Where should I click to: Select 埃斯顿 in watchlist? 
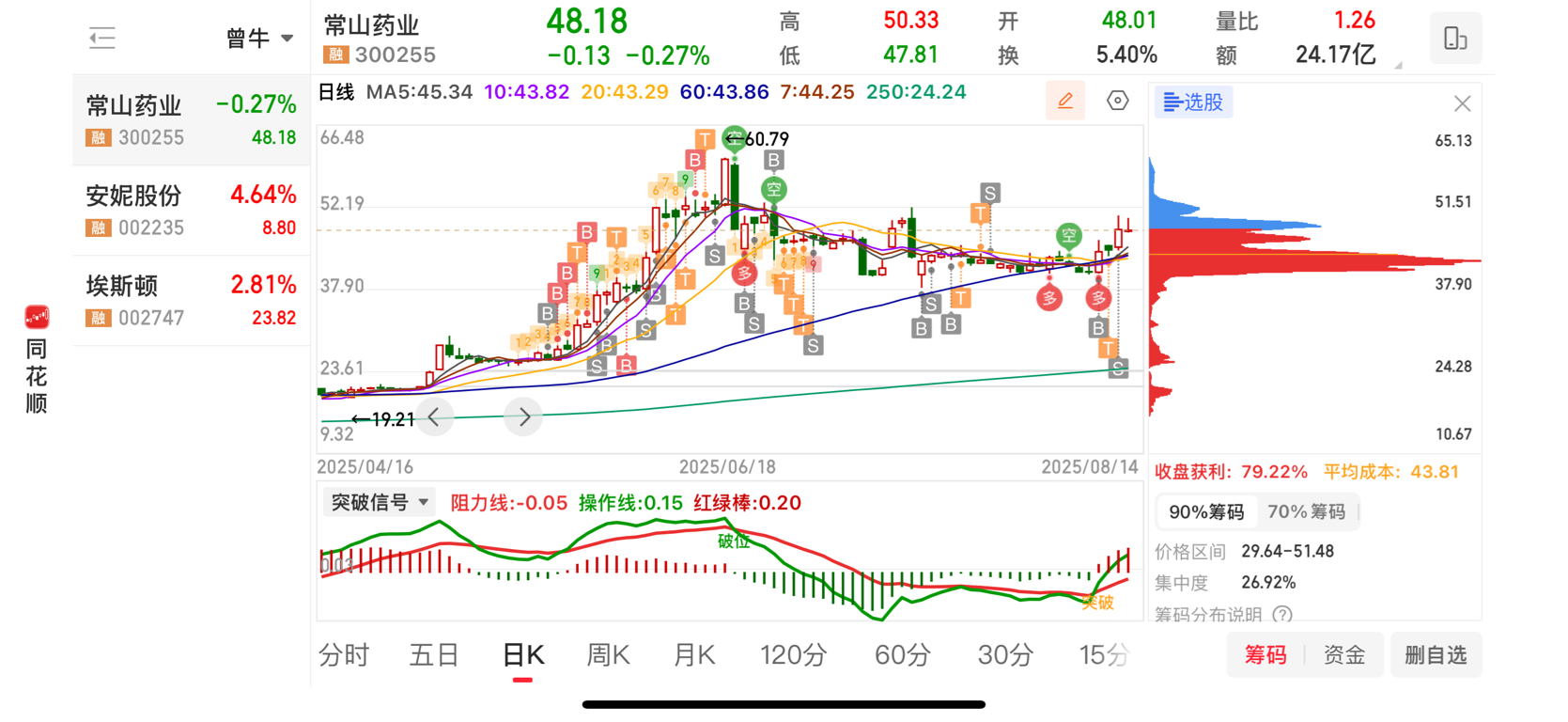tap(191, 301)
